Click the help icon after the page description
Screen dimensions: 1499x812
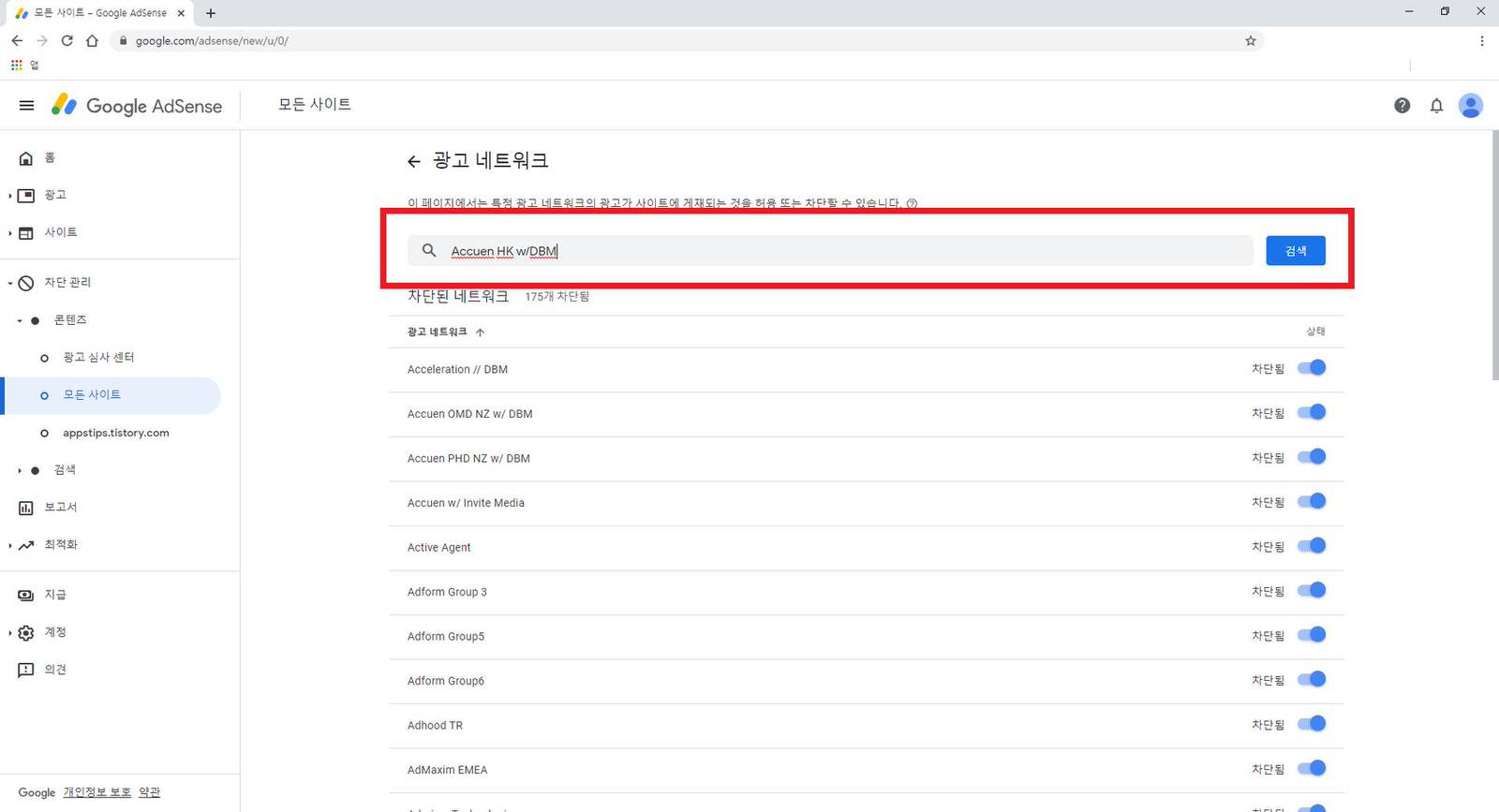[912, 203]
